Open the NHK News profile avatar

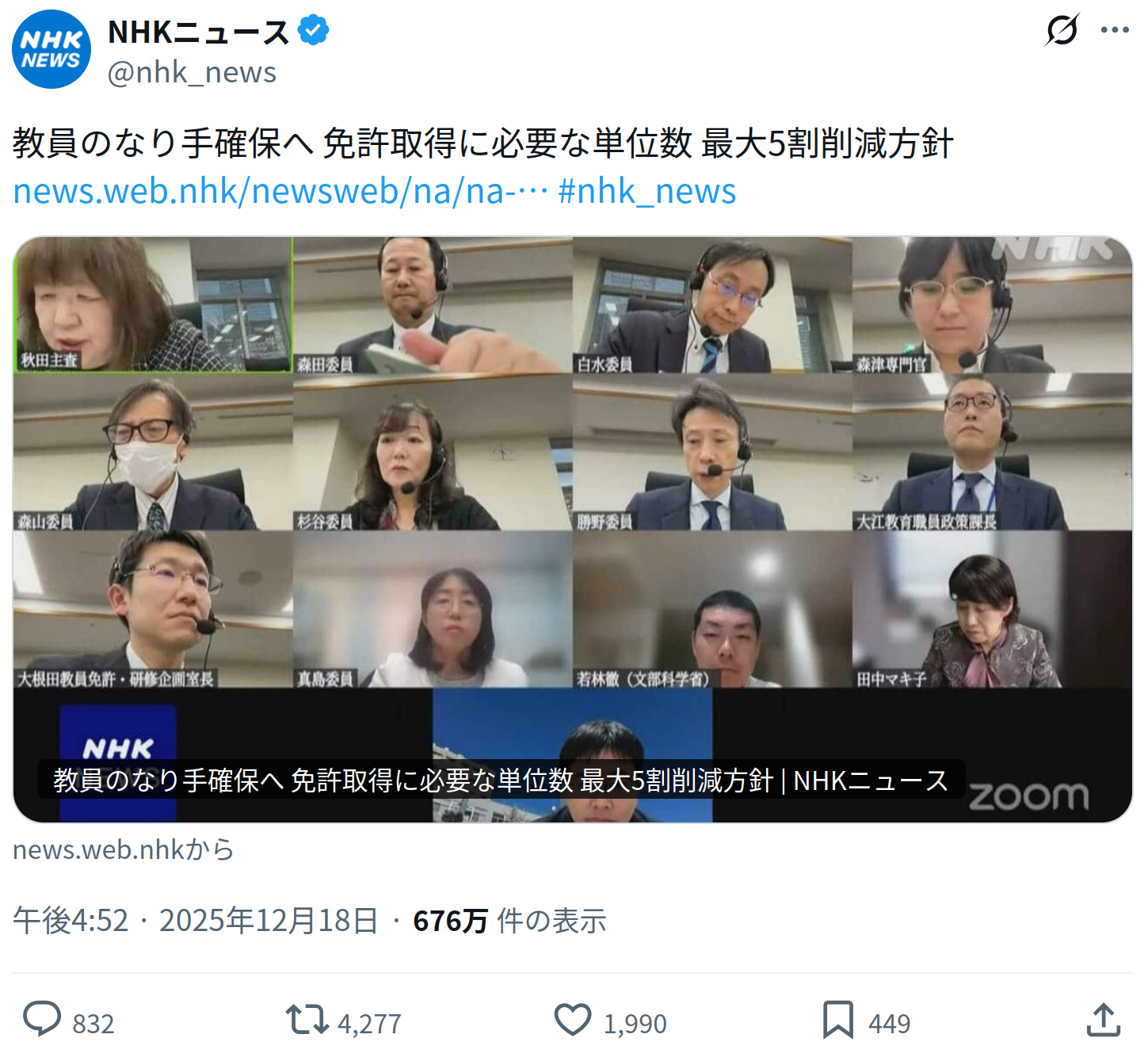tap(51, 49)
